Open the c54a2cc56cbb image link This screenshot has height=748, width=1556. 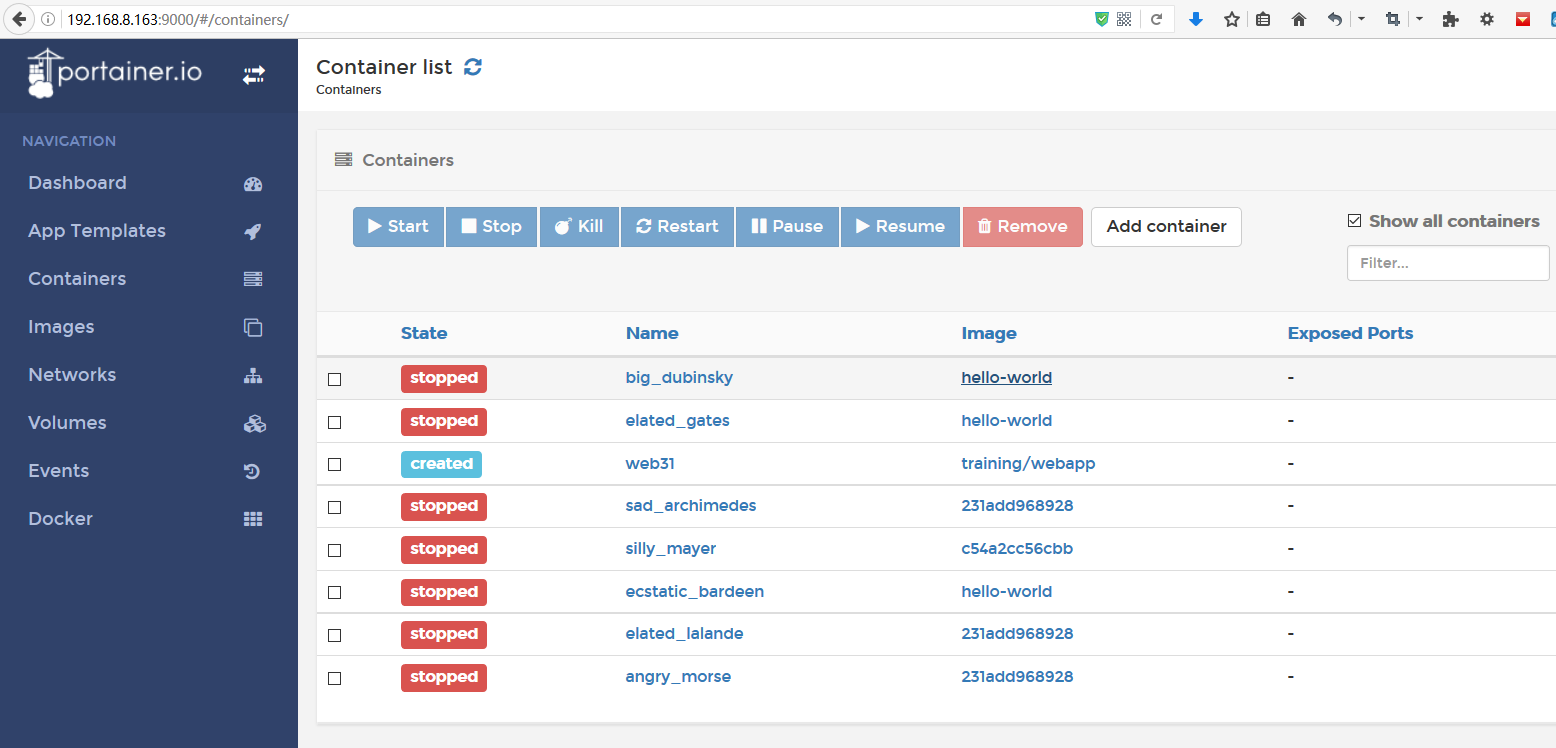1017,549
